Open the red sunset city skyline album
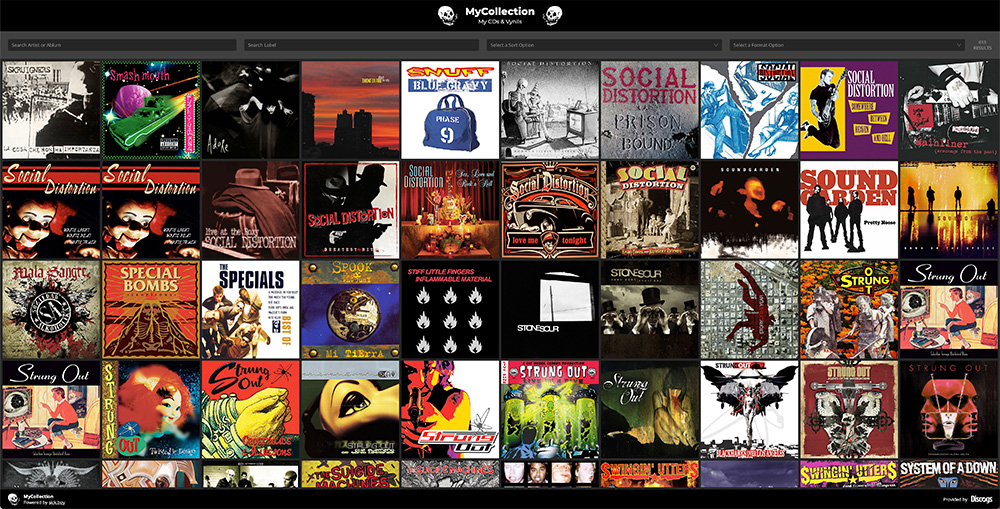The image size is (1000, 509). pyautogui.click(x=350, y=110)
